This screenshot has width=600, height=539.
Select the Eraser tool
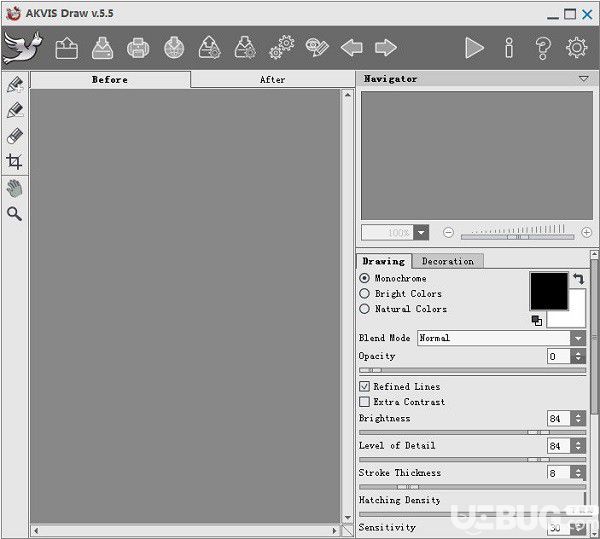pos(15,136)
